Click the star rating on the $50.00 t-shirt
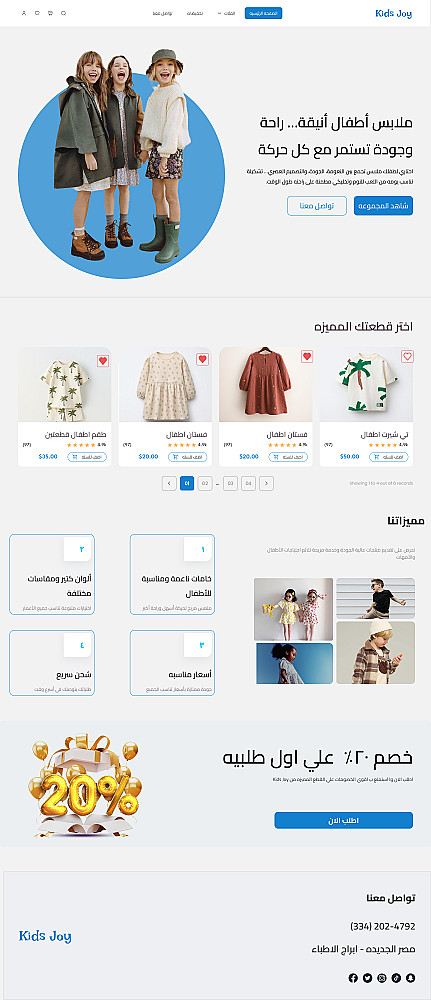 click(383, 445)
